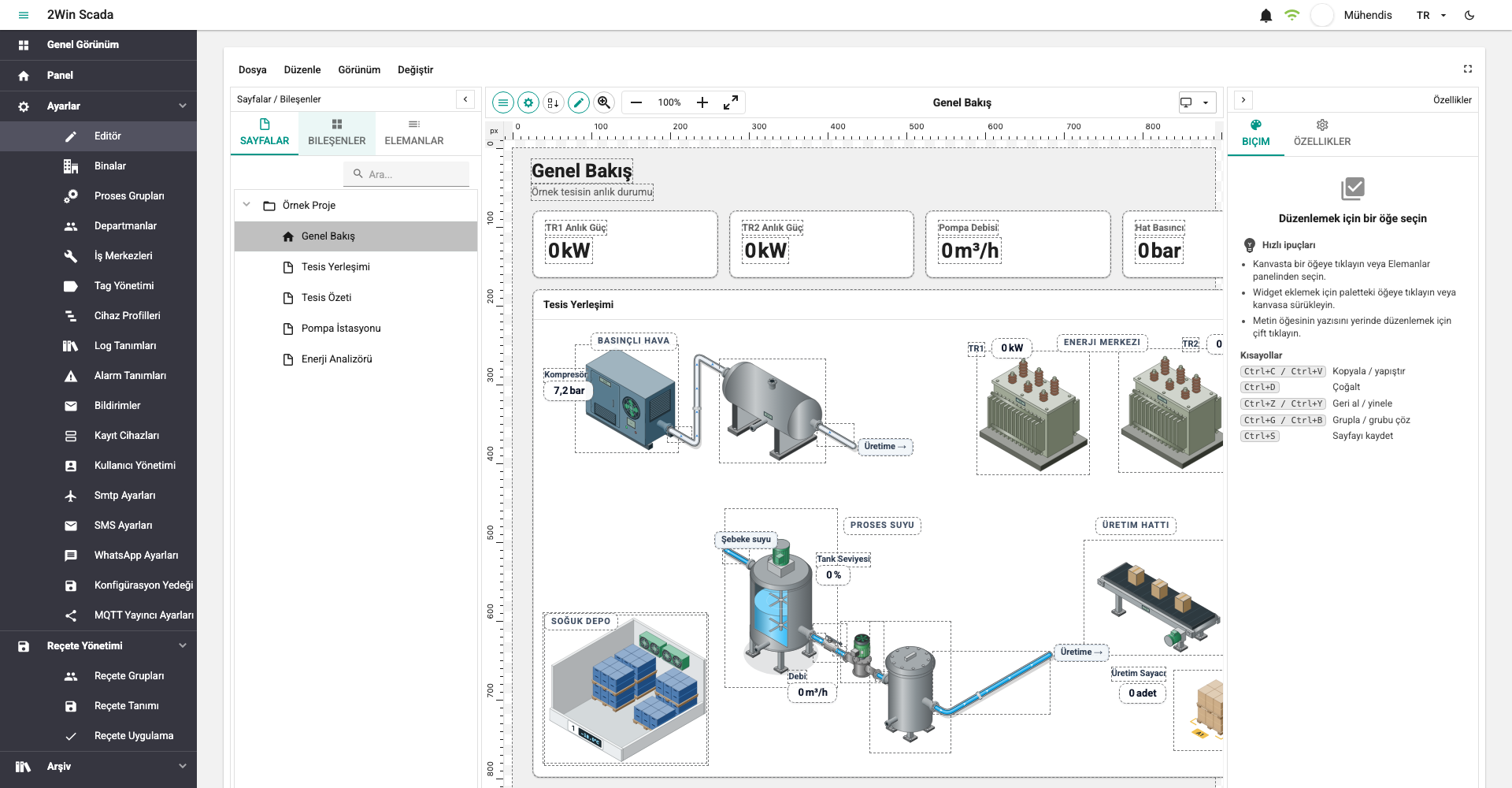Click the magnifier zoom-in toolbar icon
This screenshot has width=1512, height=788.
coord(604,102)
